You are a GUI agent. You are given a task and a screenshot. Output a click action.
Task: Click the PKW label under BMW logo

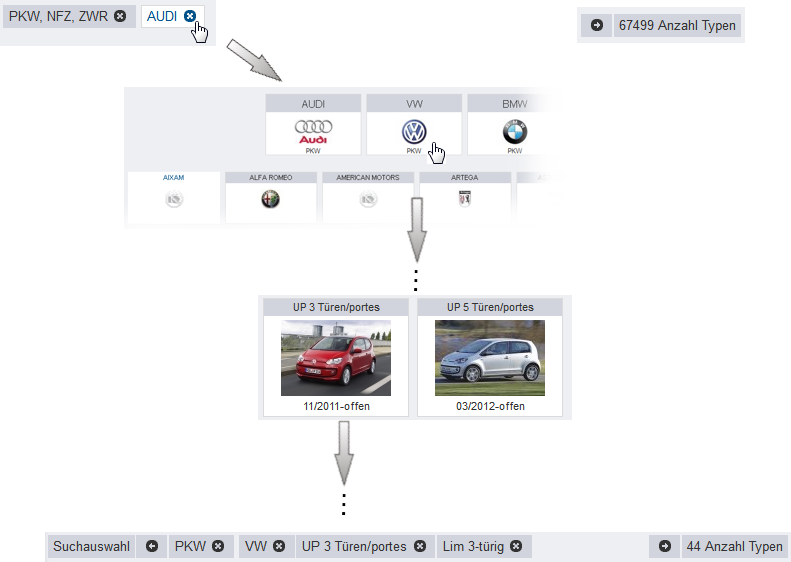tap(515, 151)
